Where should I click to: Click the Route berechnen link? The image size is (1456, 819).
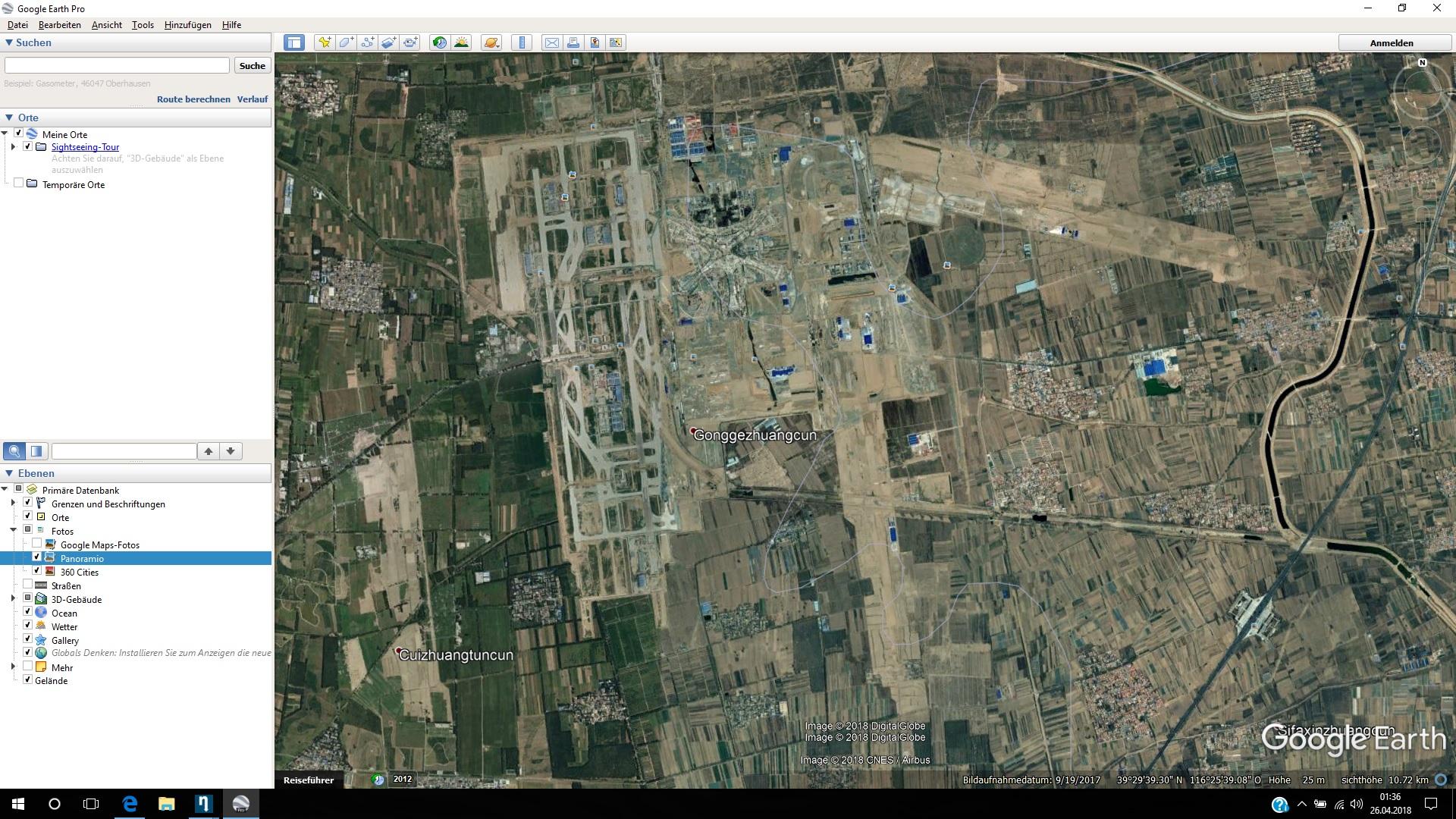pos(193,99)
